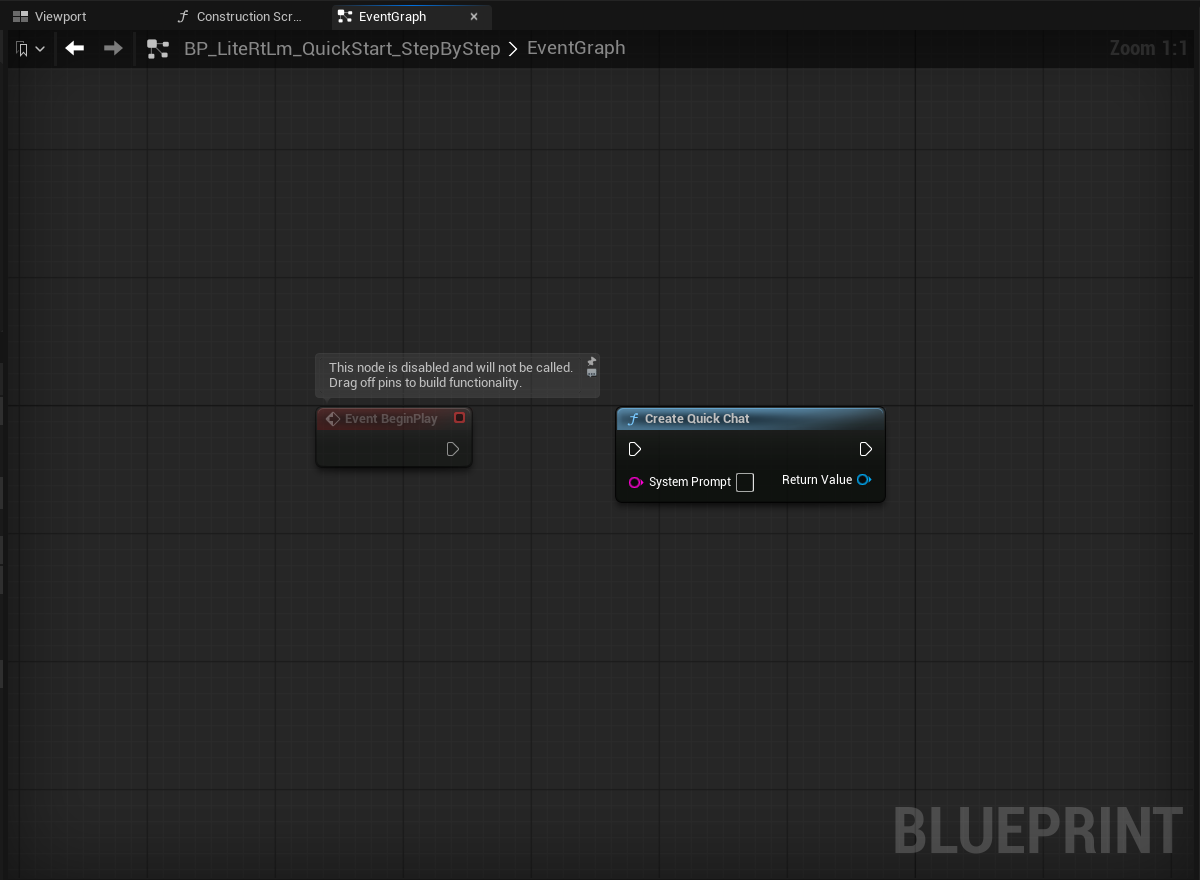Click the EventGraph breadcrumb label
The image size is (1200, 880).
(x=576, y=48)
